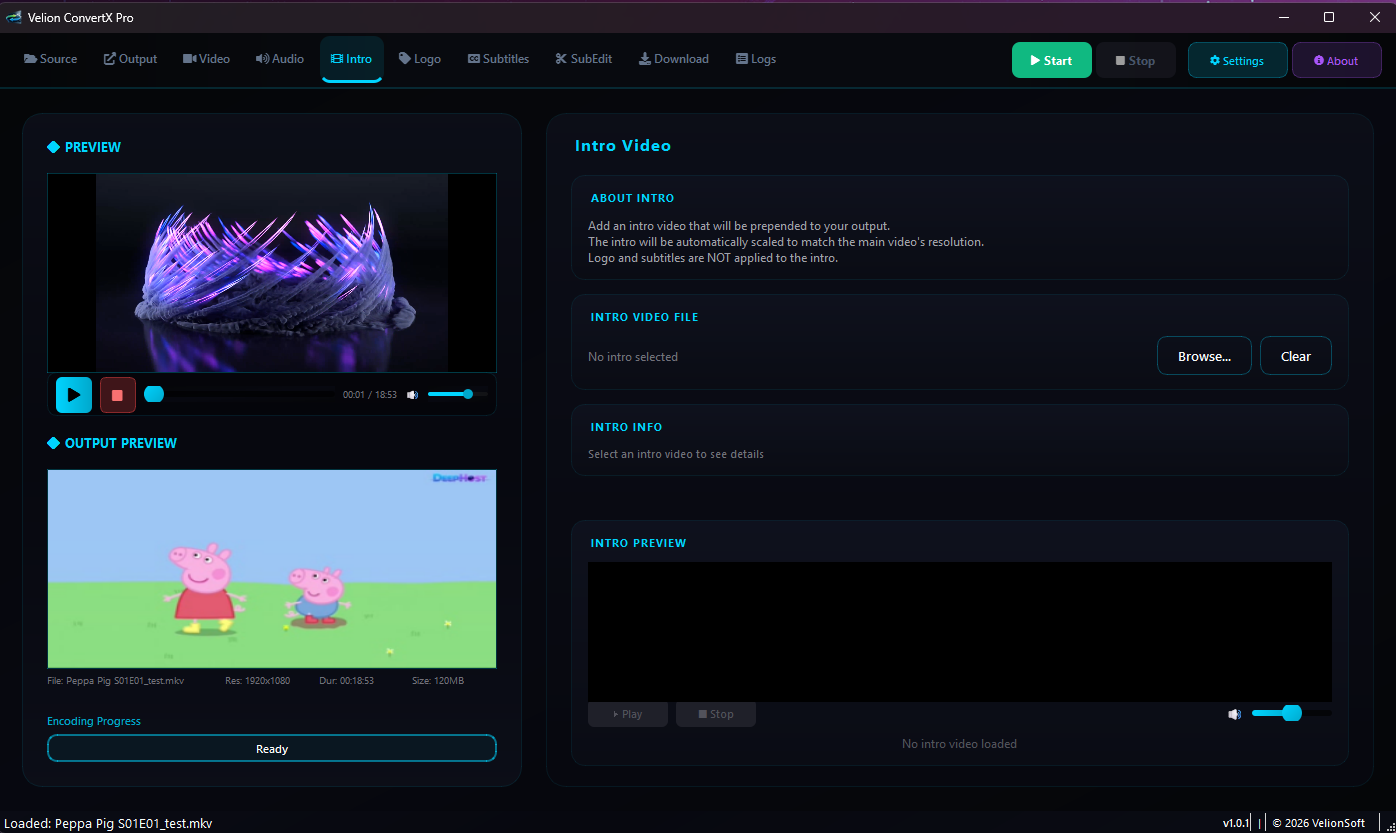Viewport: 1396px width, 833px height.
Task: Open the About dialog
Action: point(1336,60)
